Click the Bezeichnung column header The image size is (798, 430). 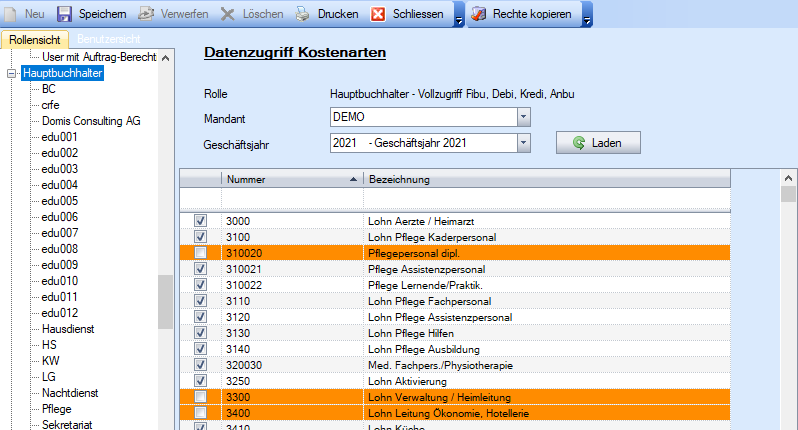(x=547, y=179)
